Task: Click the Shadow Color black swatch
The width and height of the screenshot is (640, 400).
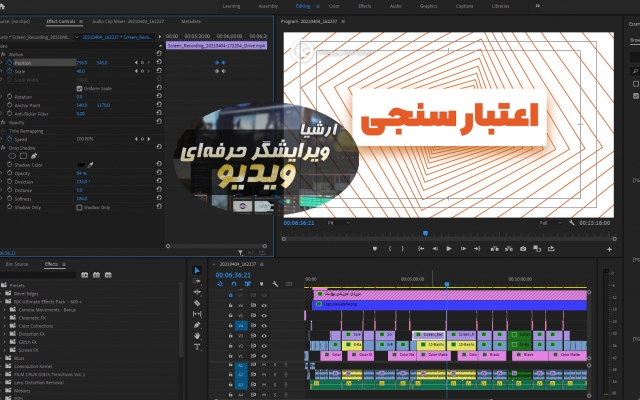Action: pyautogui.click(x=81, y=165)
